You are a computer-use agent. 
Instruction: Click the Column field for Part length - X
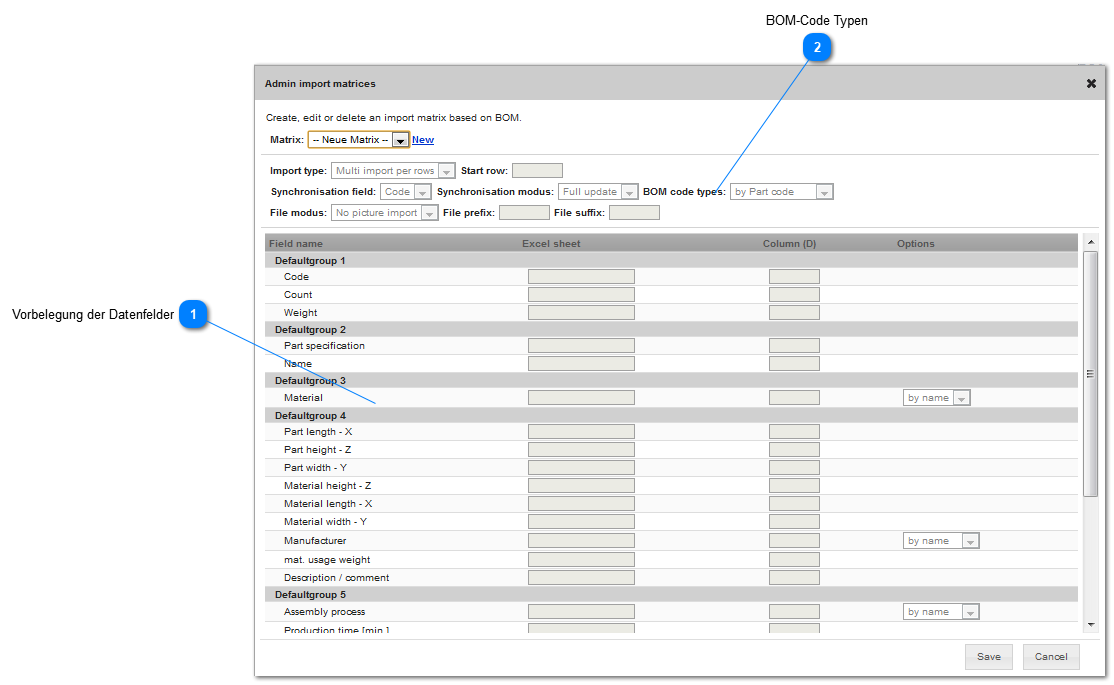coord(794,431)
